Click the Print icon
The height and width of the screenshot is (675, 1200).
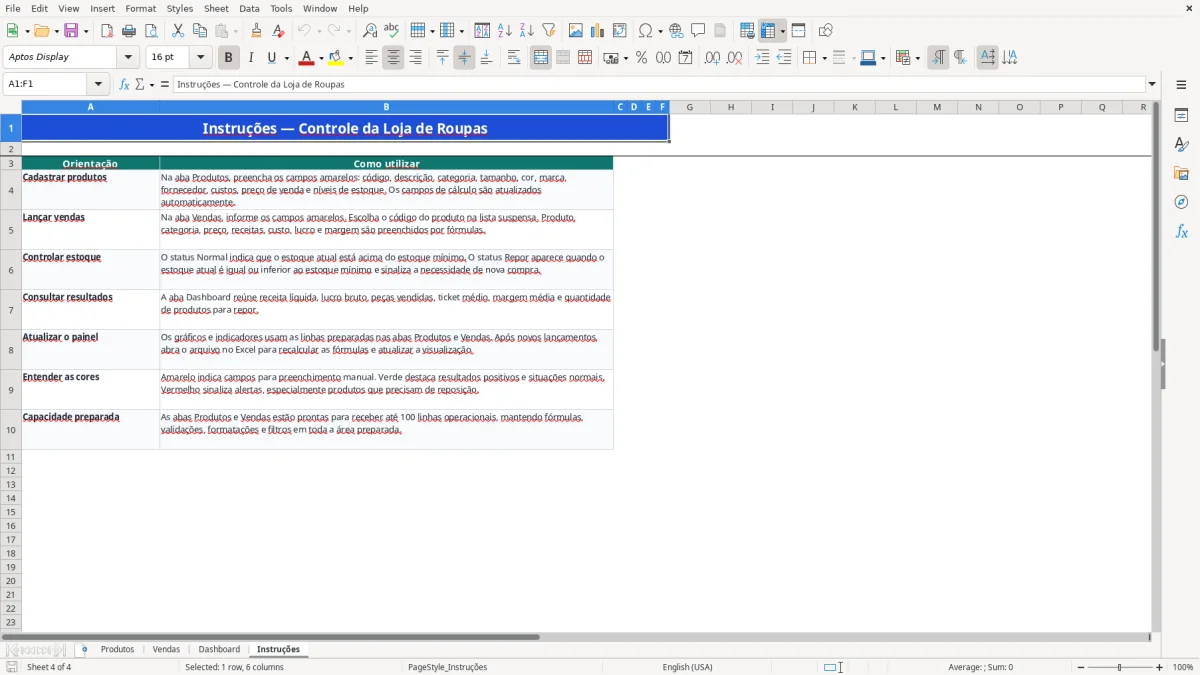point(129,31)
